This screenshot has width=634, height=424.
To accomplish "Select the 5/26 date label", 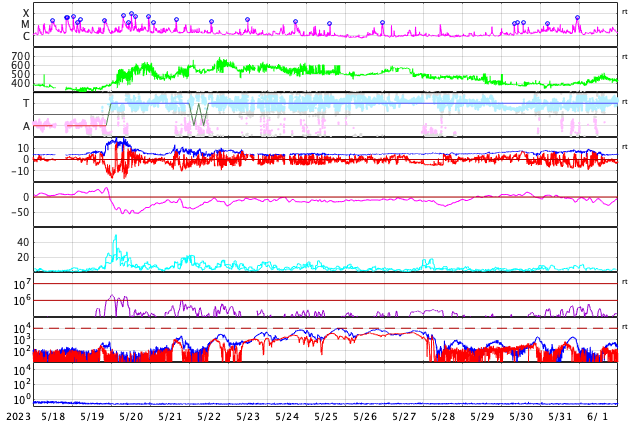I will (365, 416).
